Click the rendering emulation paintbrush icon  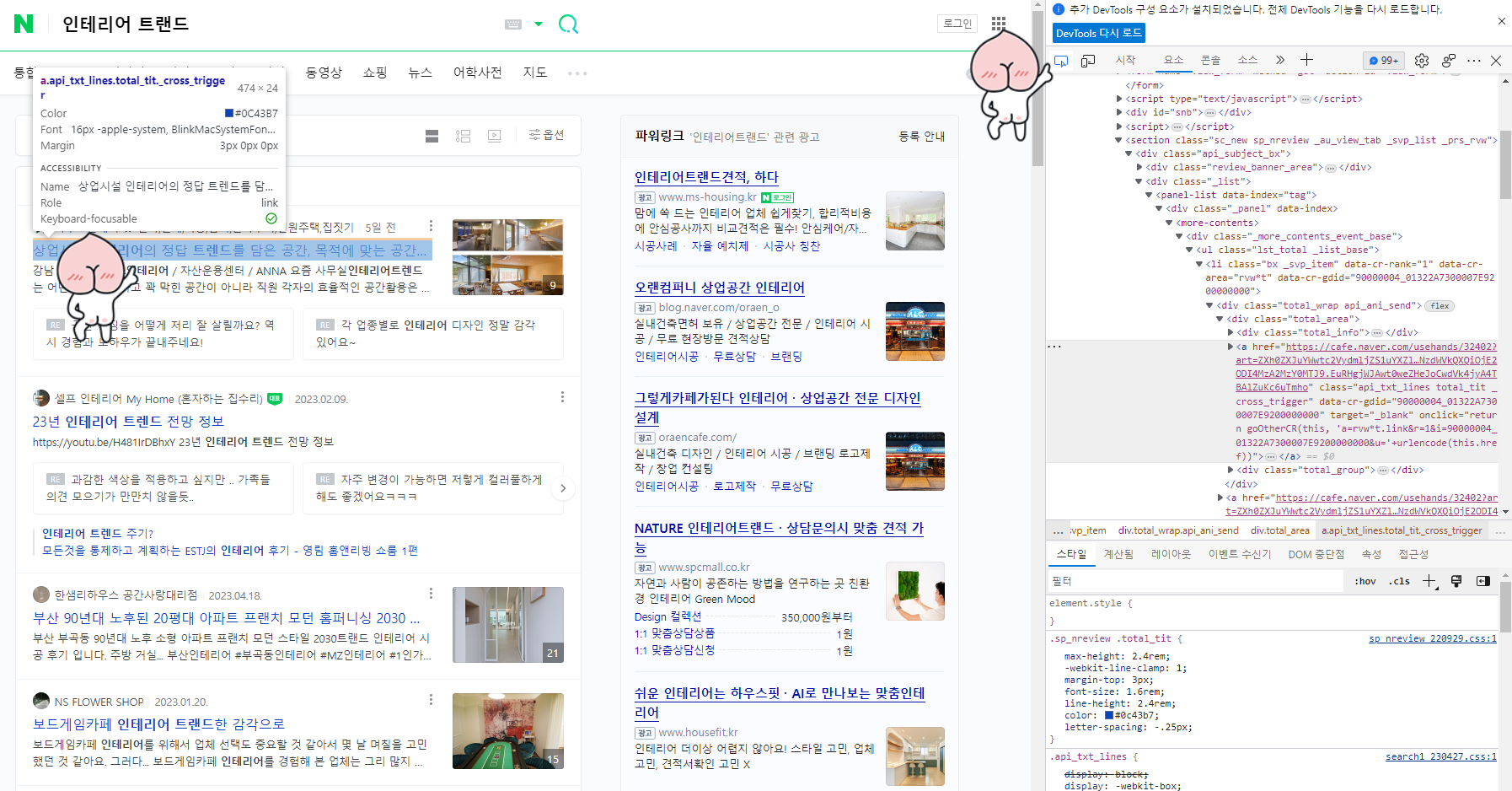pos(1456,581)
